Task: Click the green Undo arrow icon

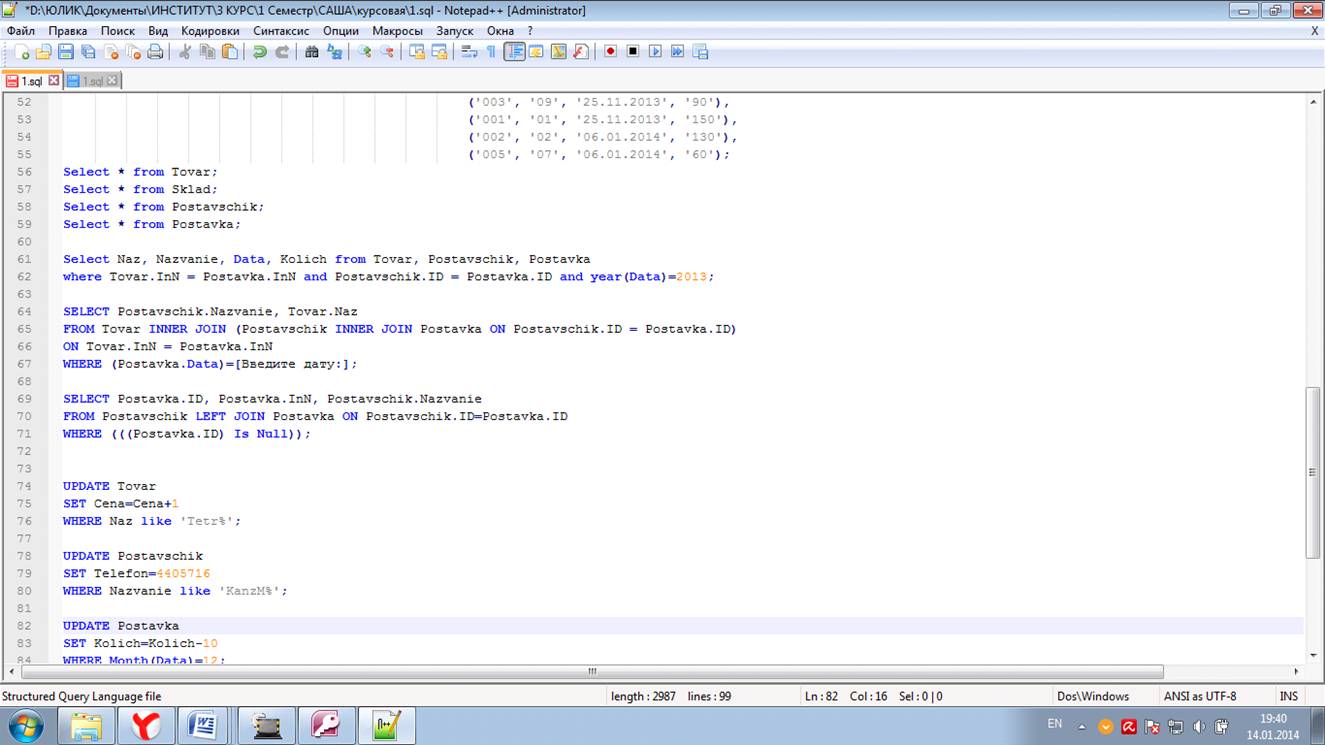Action: [259, 52]
